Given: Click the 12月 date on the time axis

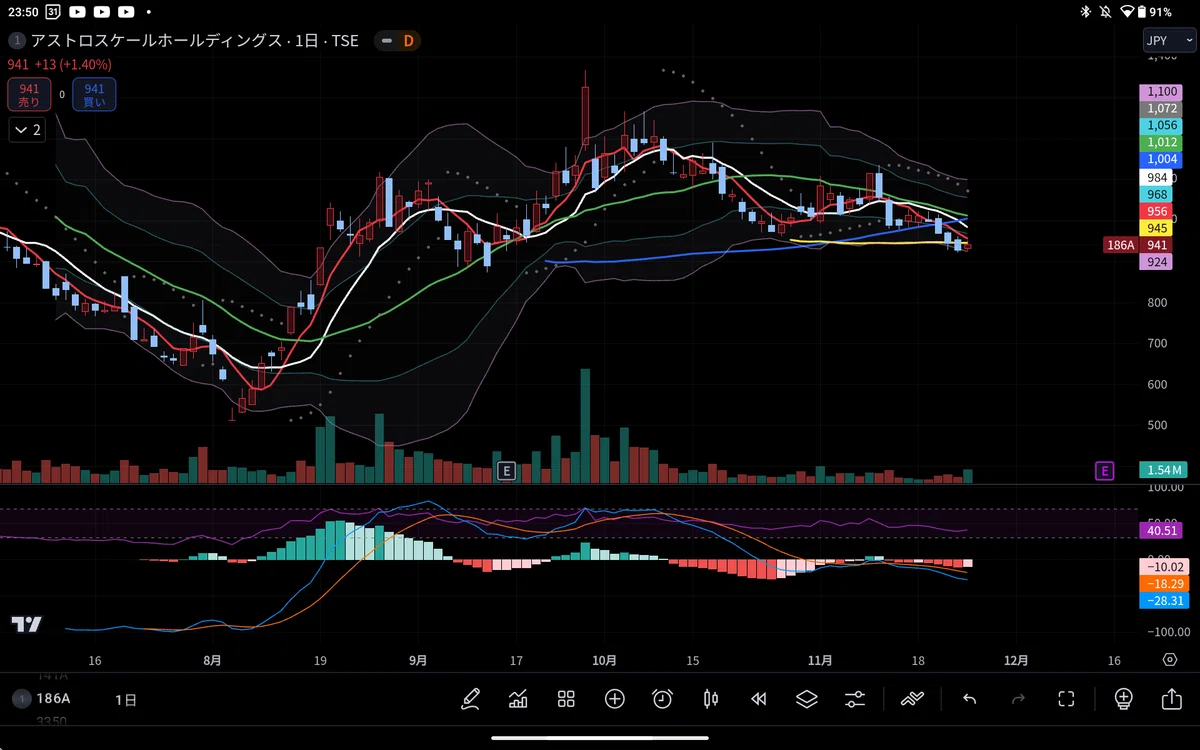Looking at the screenshot, I should click(1016, 660).
